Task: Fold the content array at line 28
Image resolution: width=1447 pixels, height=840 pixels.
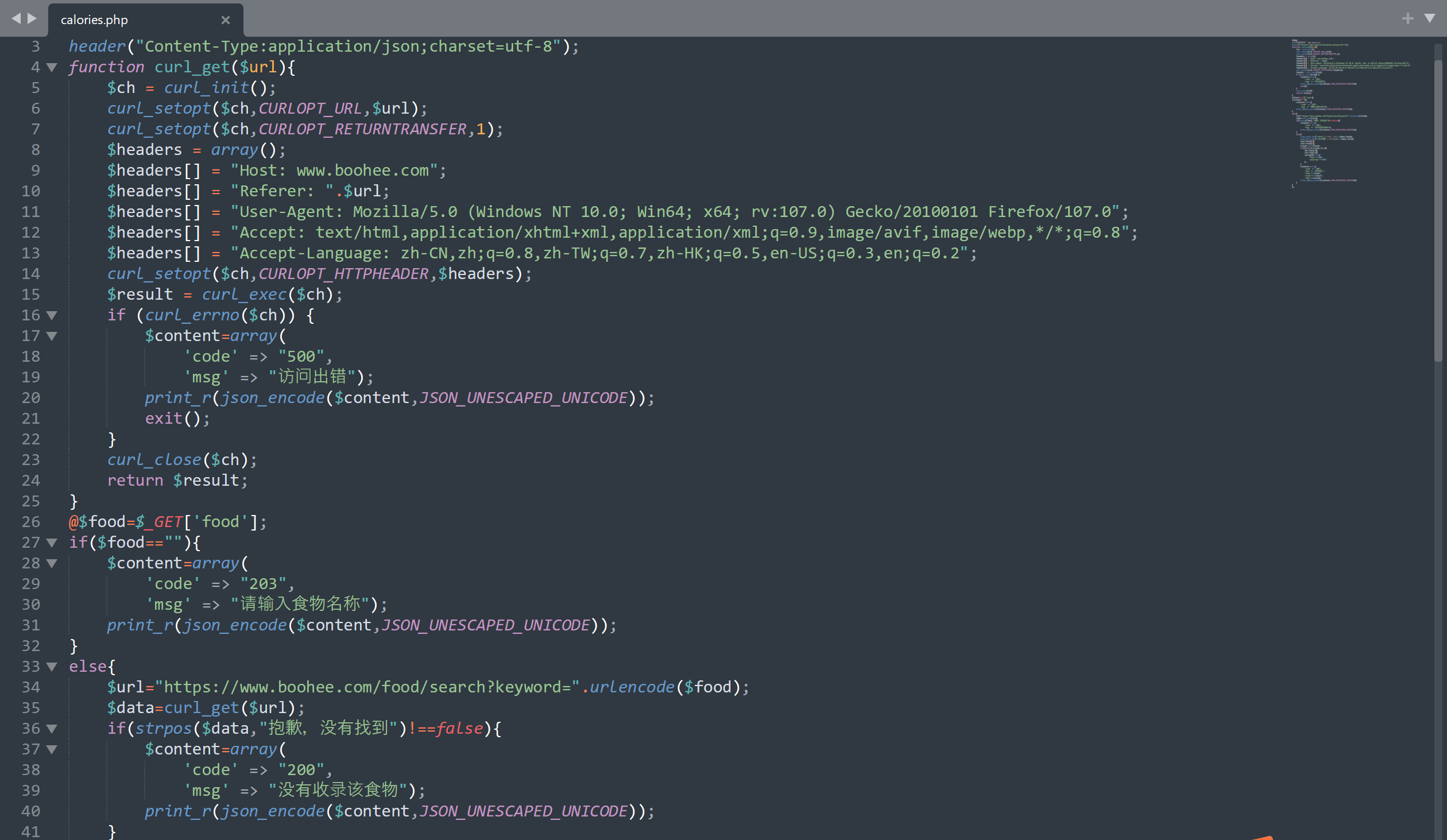Action: [x=52, y=563]
